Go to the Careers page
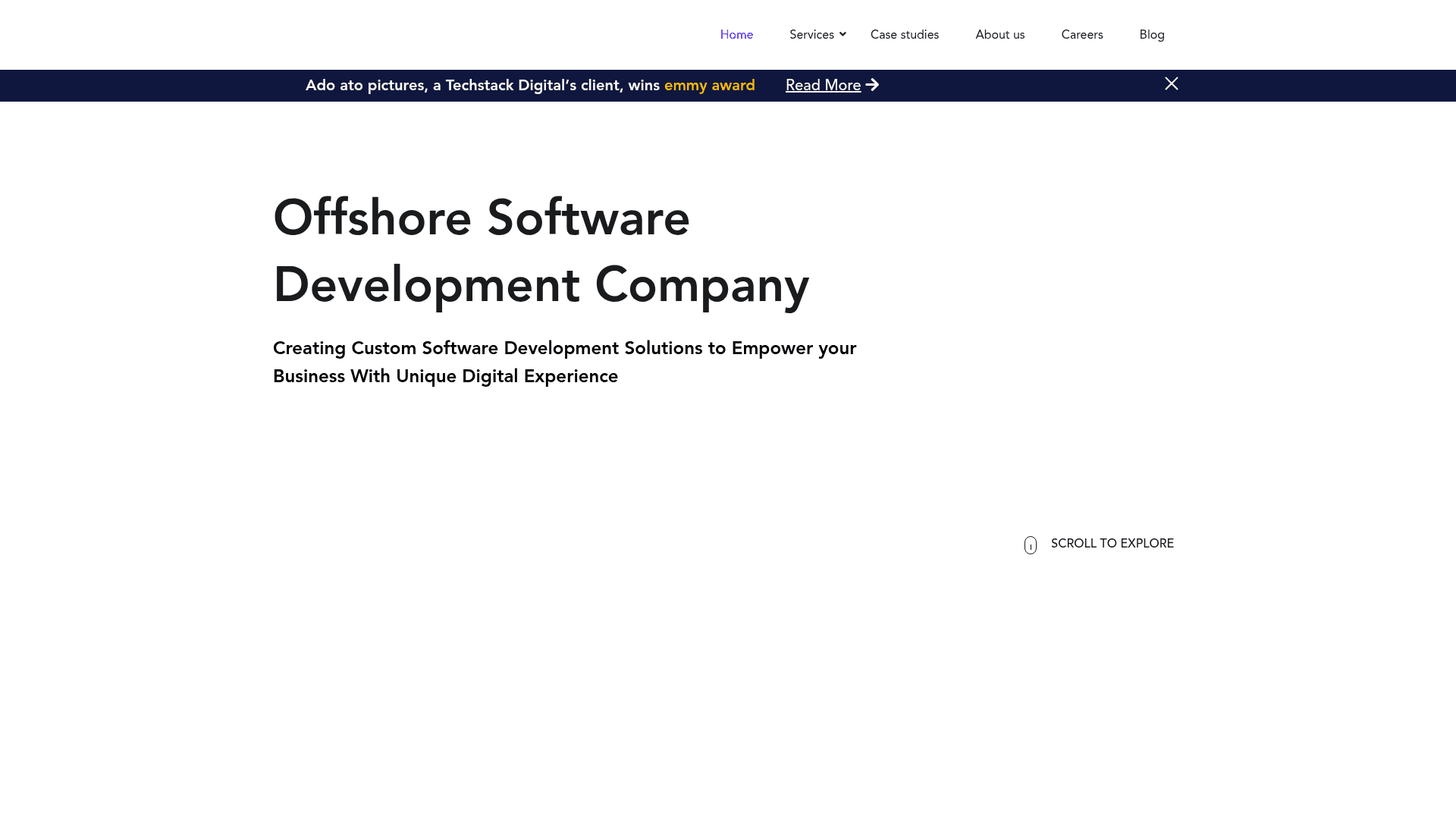The width and height of the screenshot is (1456, 819). [x=1082, y=34]
